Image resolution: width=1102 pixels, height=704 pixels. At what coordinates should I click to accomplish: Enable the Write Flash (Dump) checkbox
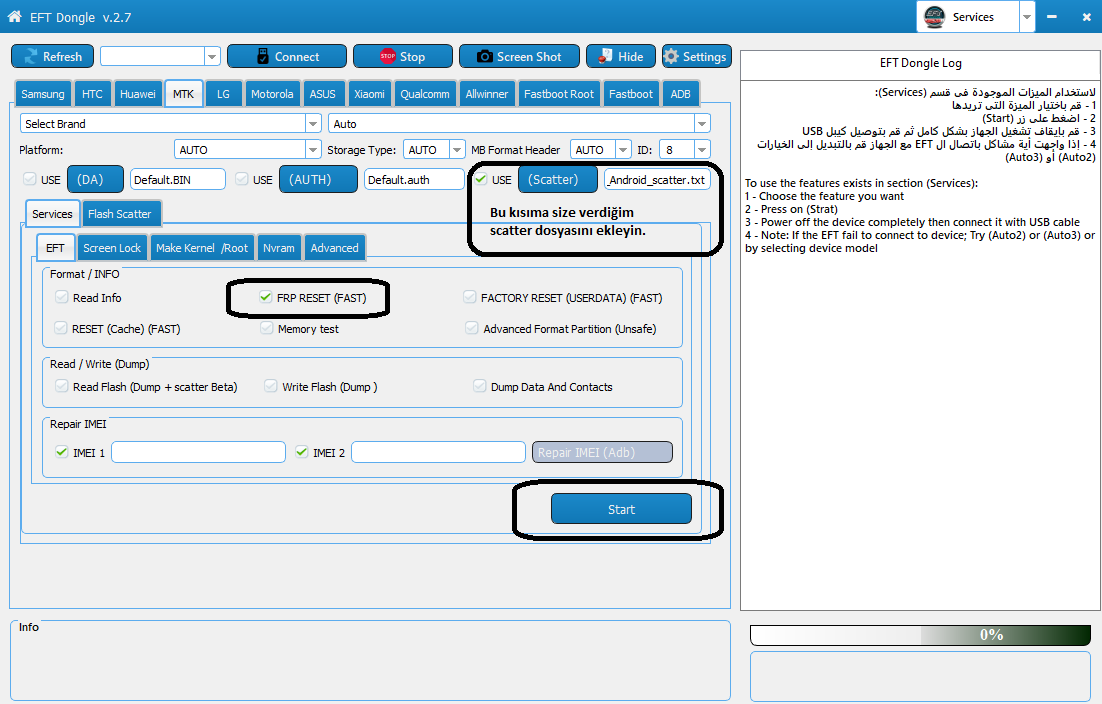pos(271,386)
